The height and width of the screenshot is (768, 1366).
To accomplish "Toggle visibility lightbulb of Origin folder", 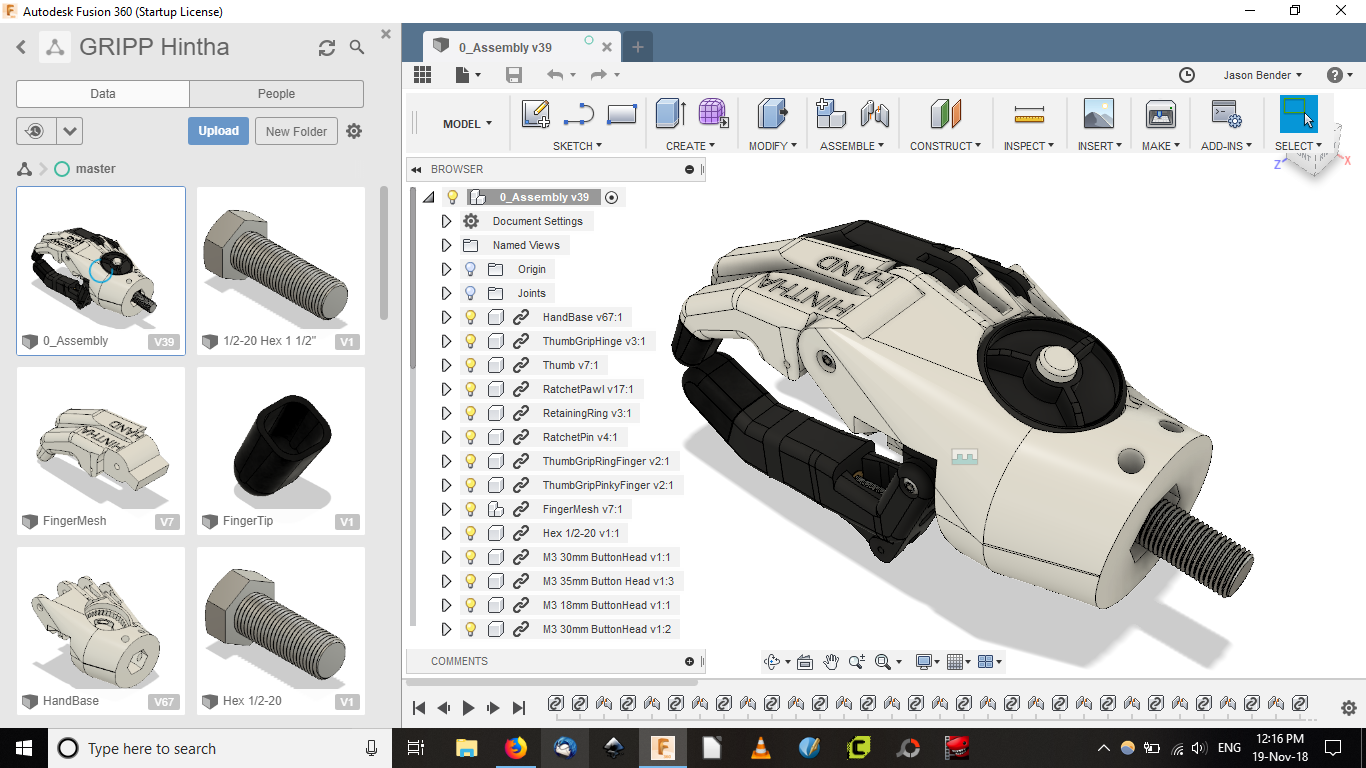I will tap(470, 269).
